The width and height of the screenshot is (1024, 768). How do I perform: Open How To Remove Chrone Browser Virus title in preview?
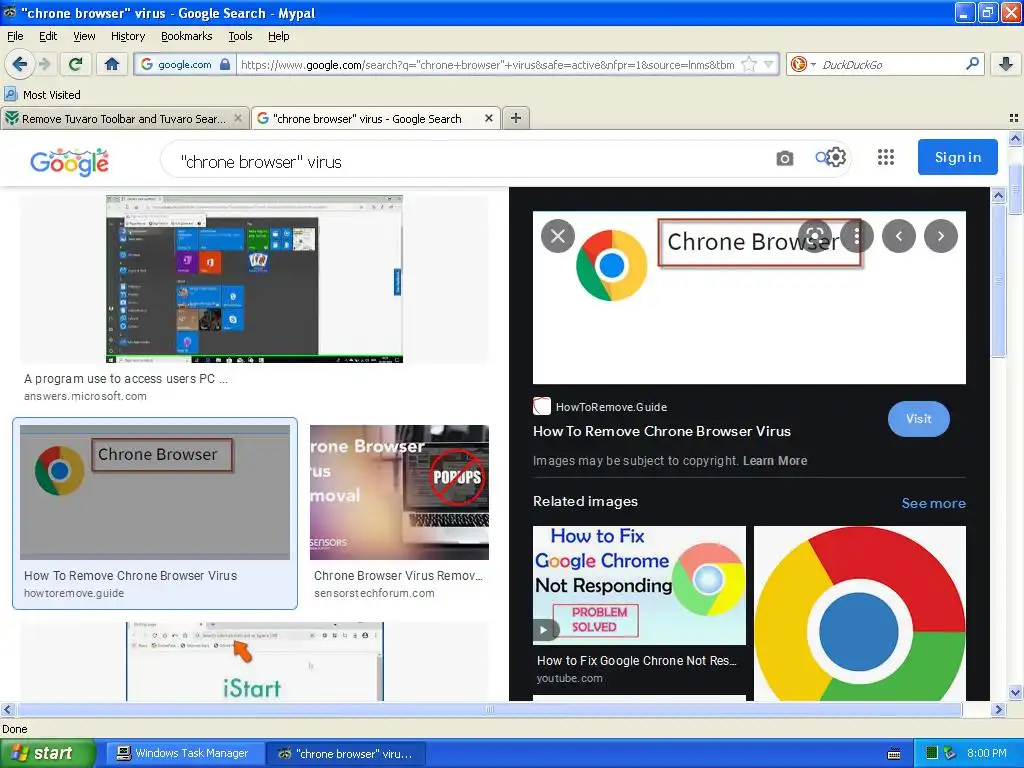pos(662,431)
